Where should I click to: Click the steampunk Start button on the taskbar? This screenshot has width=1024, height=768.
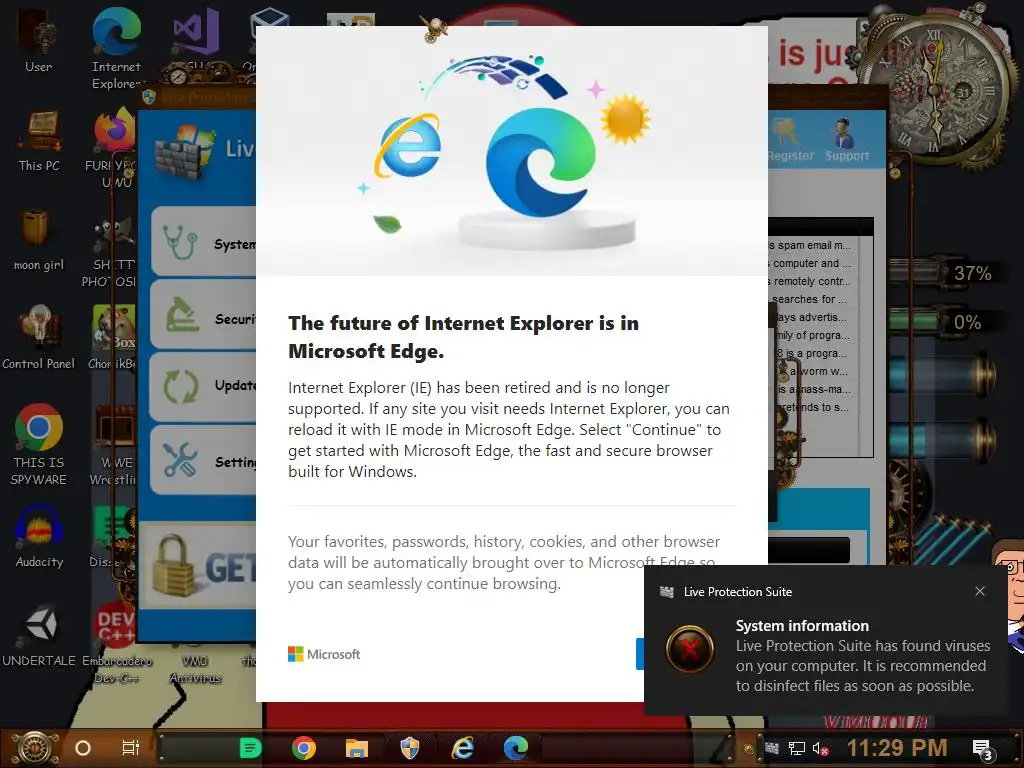point(35,748)
